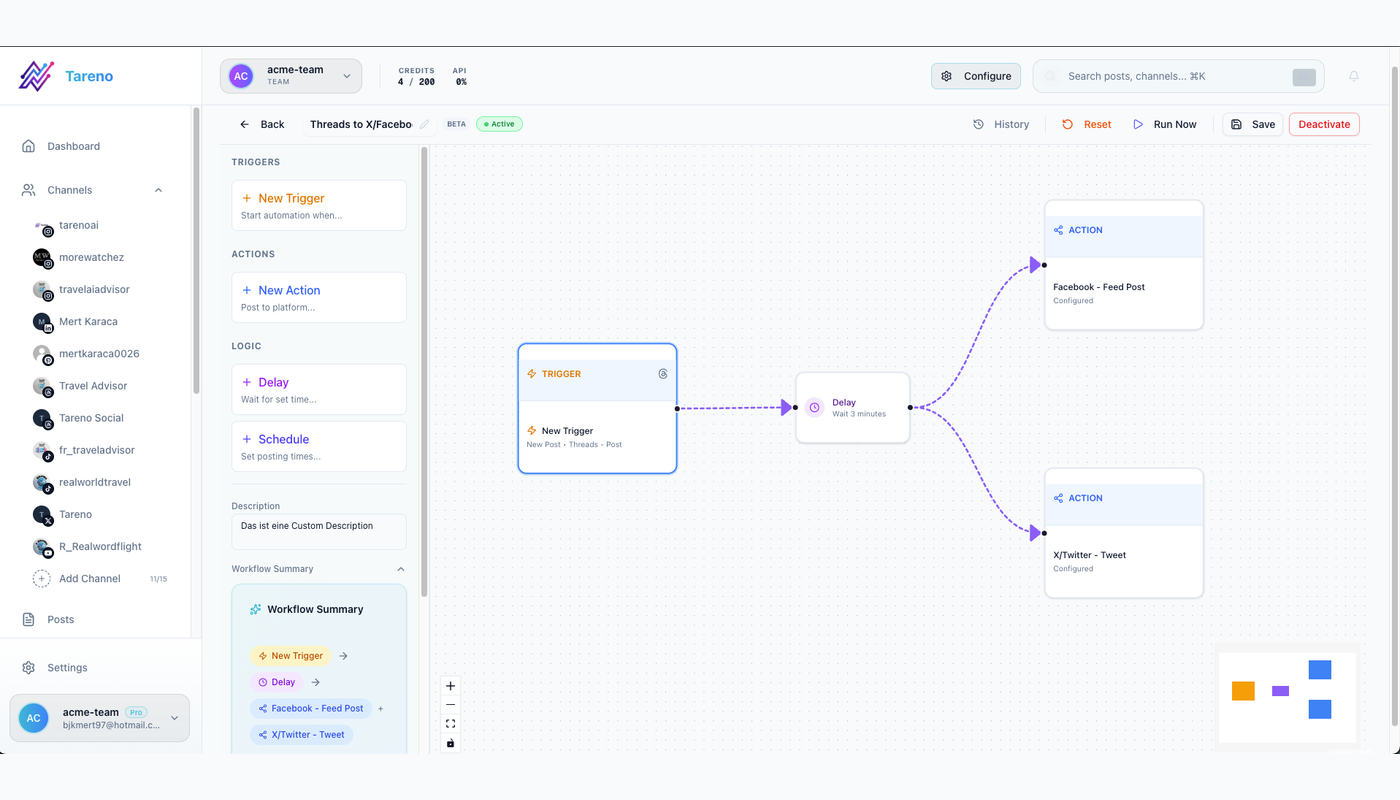Toggle canvas interactivity lock
The width and height of the screenshot is (1400, 800).
[450, 743]
